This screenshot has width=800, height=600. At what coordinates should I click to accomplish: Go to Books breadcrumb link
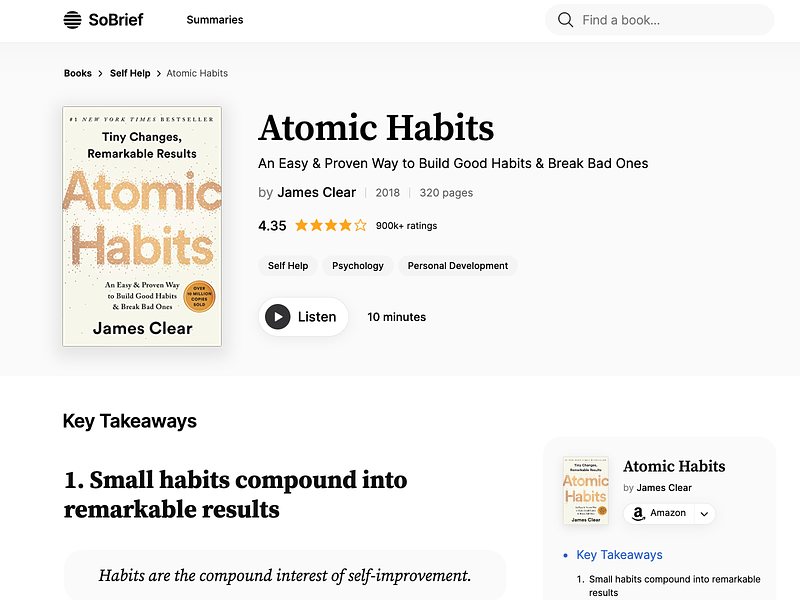click(x=78, y=73)
